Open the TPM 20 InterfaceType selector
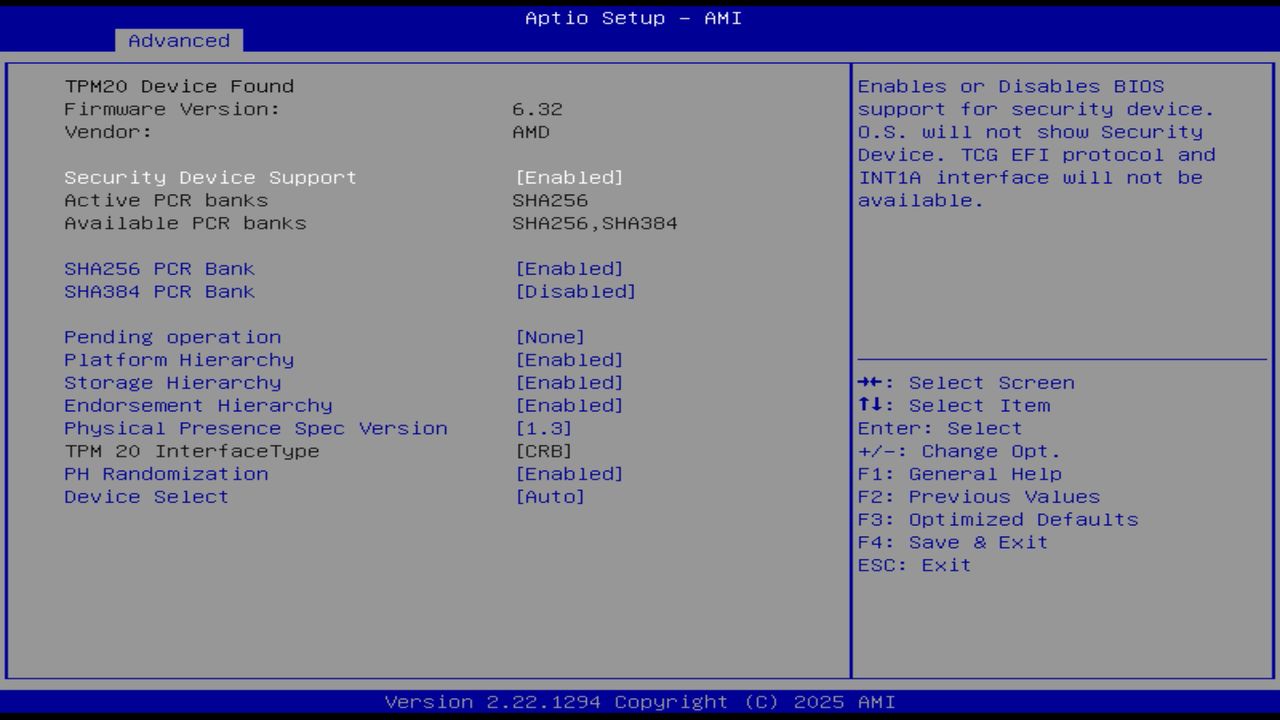1280x720 pixels. 191,451
